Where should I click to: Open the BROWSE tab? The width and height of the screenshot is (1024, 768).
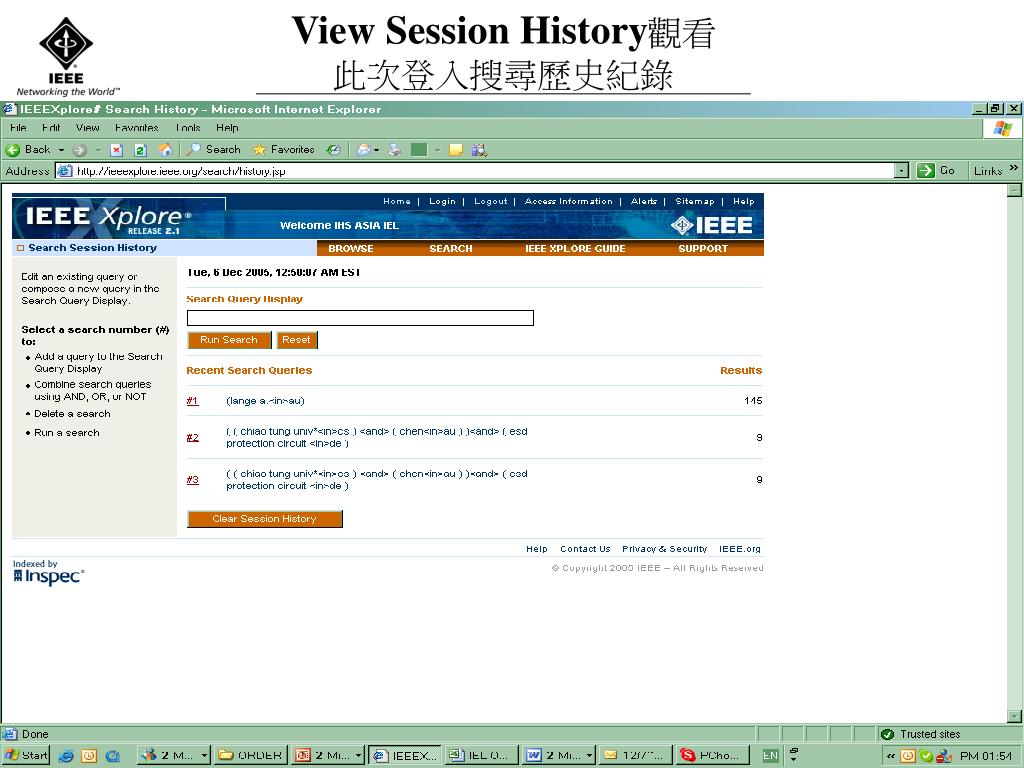point(351,249)
